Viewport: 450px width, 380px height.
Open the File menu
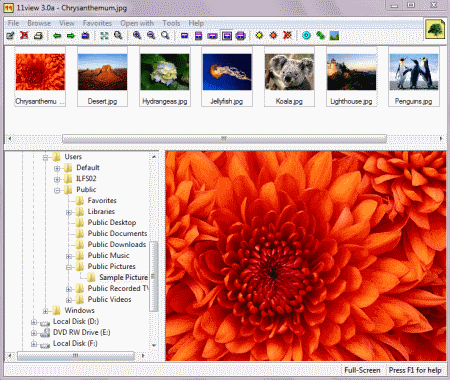point(13,23)
